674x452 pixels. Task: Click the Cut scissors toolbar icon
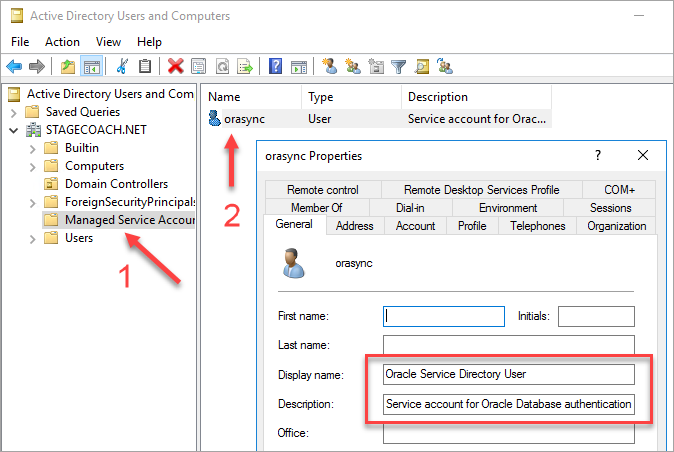[122, 67]
